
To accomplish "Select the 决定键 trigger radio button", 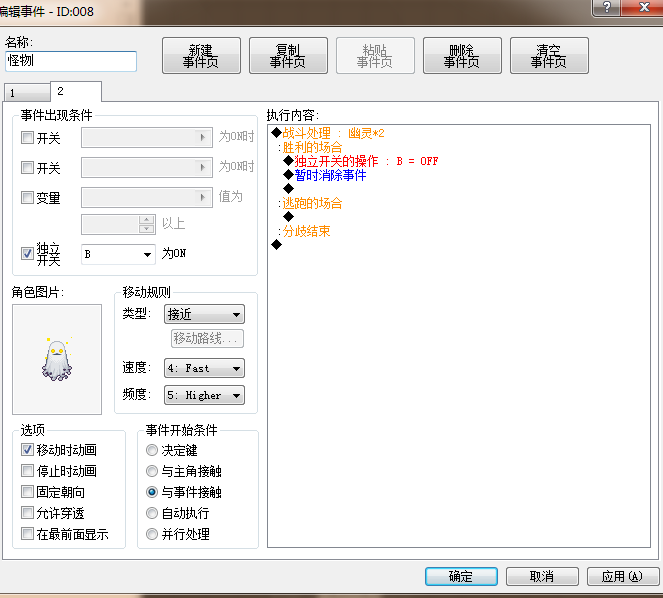I will click(x=152, y=450).
